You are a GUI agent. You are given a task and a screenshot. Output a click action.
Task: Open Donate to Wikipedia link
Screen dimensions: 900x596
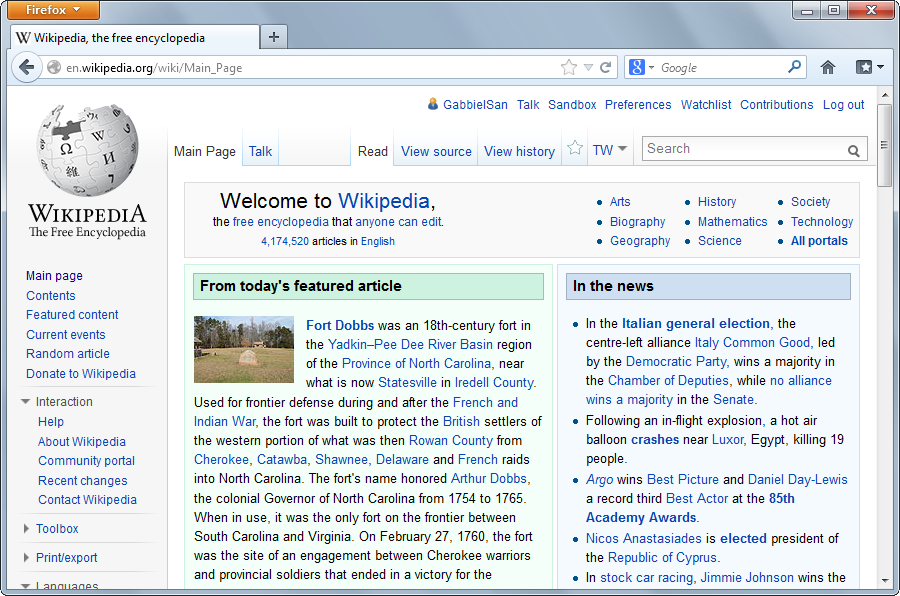point(81,374)
